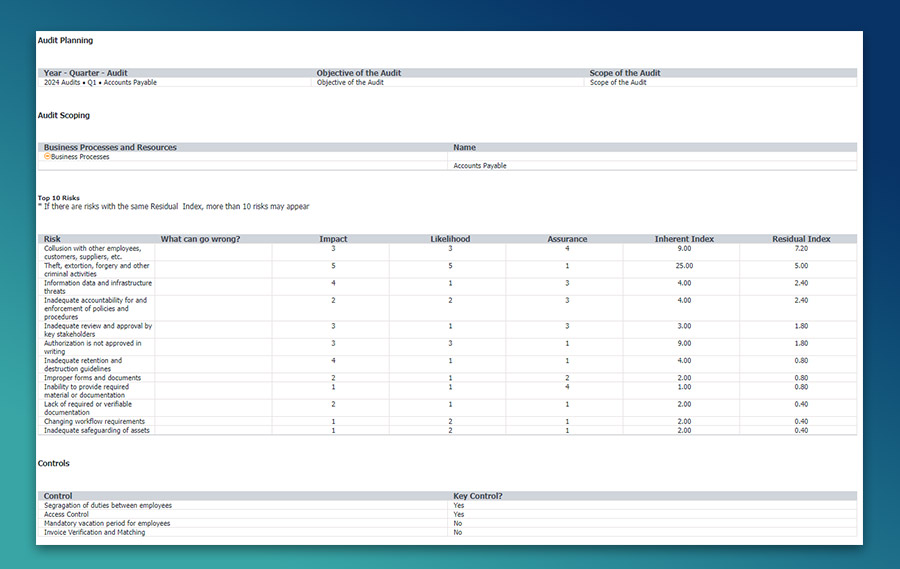900x569 pixels.
Task: Click the 'Name' column header
Action: [x=464, y=148]
